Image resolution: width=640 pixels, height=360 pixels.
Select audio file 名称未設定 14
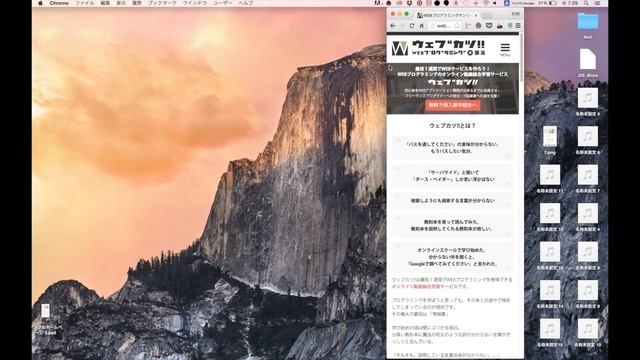coord(550,293)
